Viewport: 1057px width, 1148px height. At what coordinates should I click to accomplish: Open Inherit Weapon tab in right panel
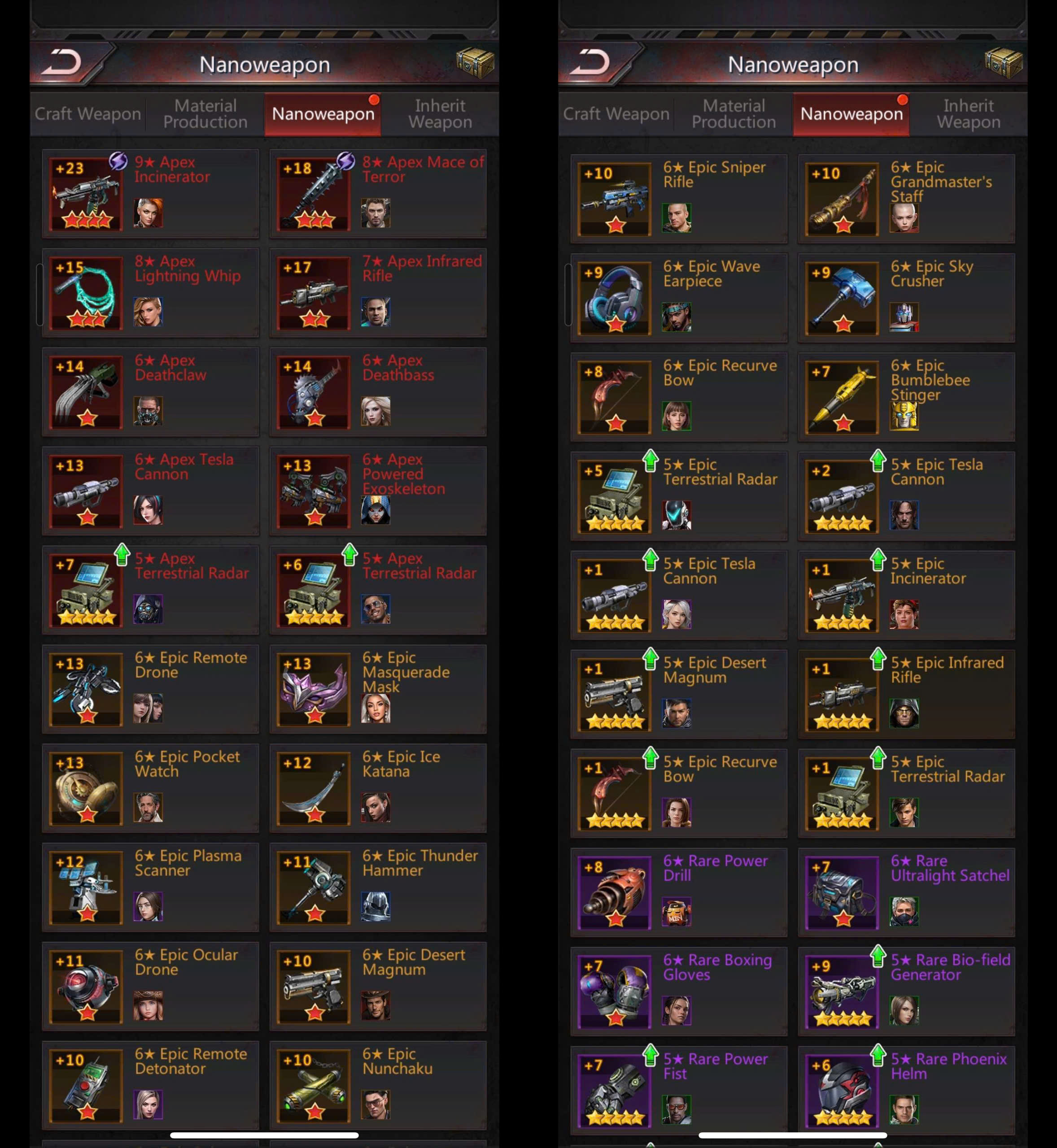point(968,114)
